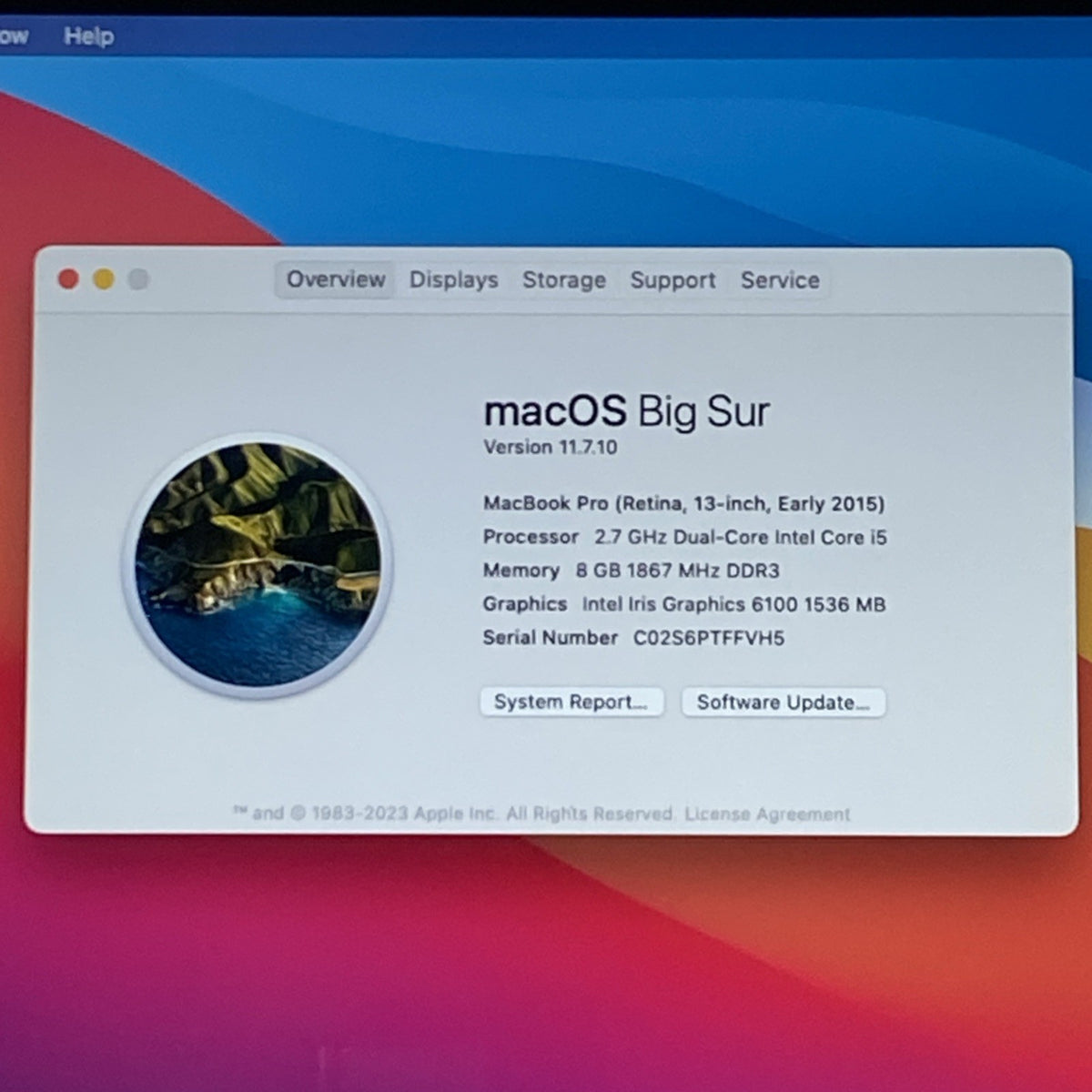Select the "Version 11.7.10" text
Viewport: 1092px width, 1092px height.
tap(550, 447)
